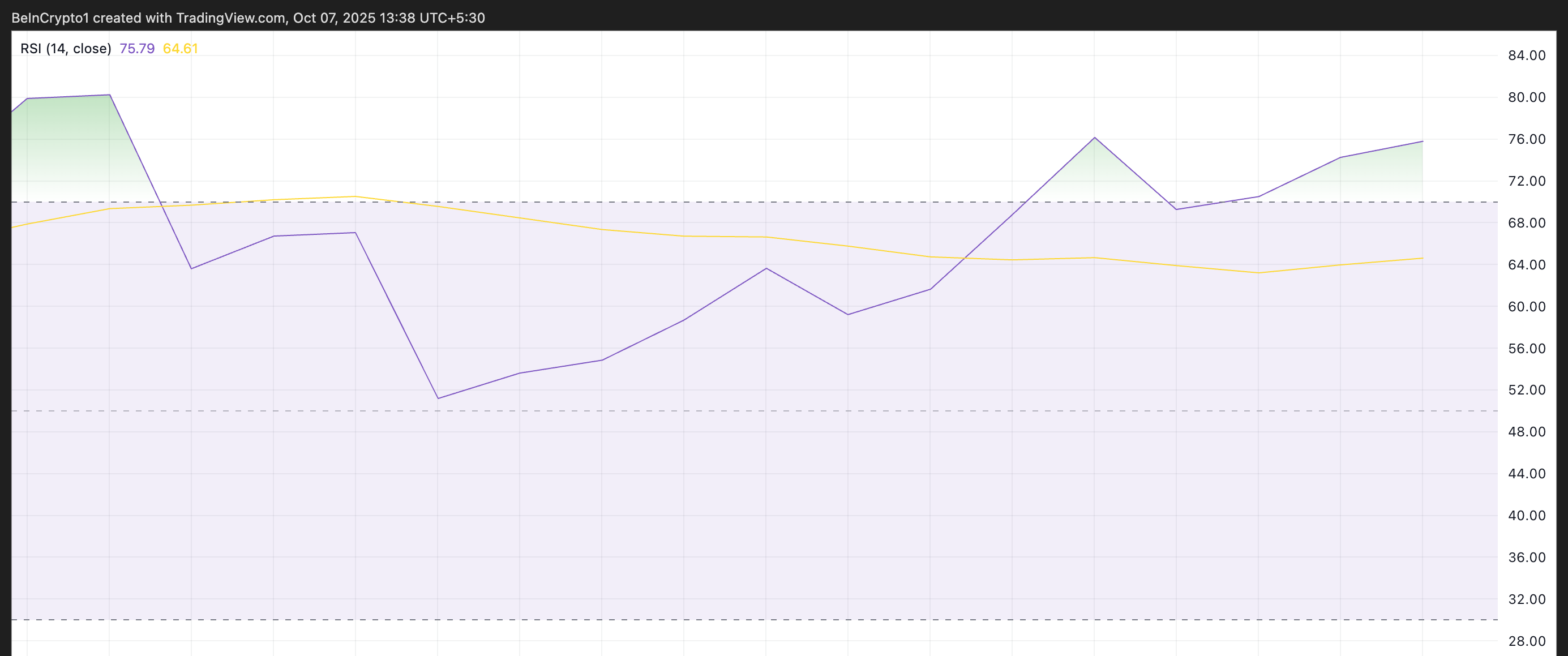1568x656 pixels.
Task: Click the dashed 30 oversold level line
Action: [730, 619]
